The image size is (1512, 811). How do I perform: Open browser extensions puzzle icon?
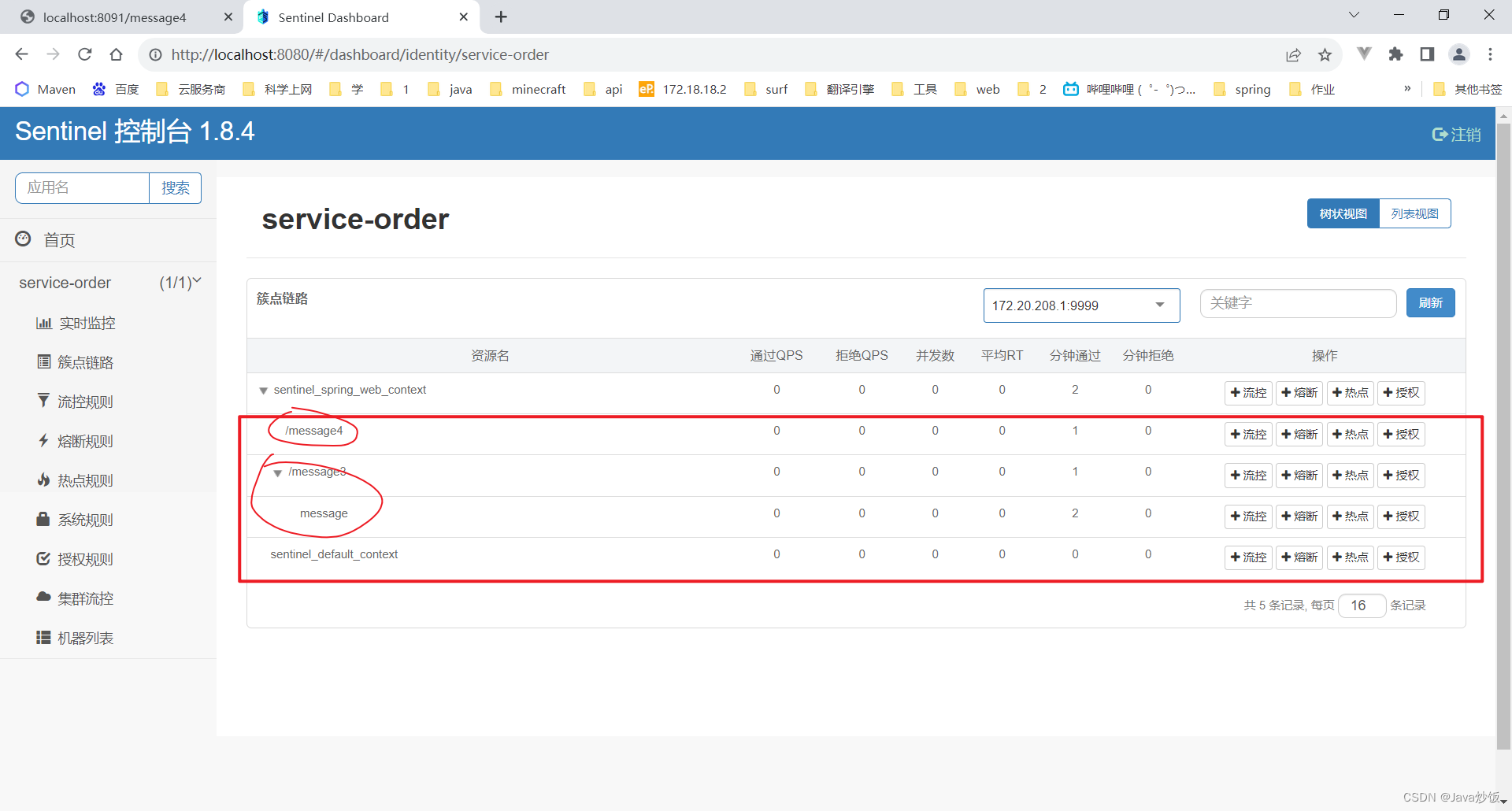point(1395,54)
